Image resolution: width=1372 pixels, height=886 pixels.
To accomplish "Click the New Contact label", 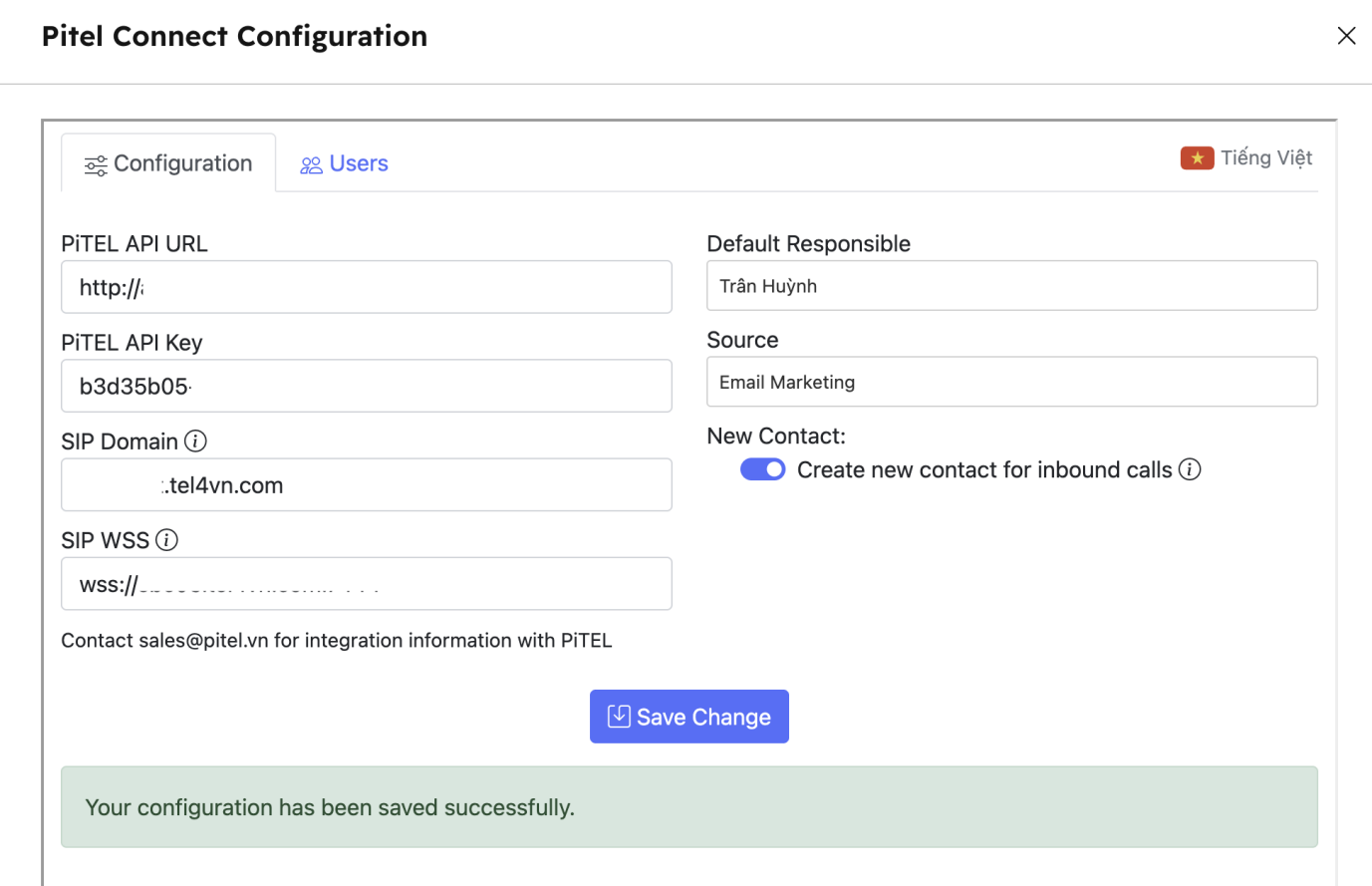I will 776,437.
